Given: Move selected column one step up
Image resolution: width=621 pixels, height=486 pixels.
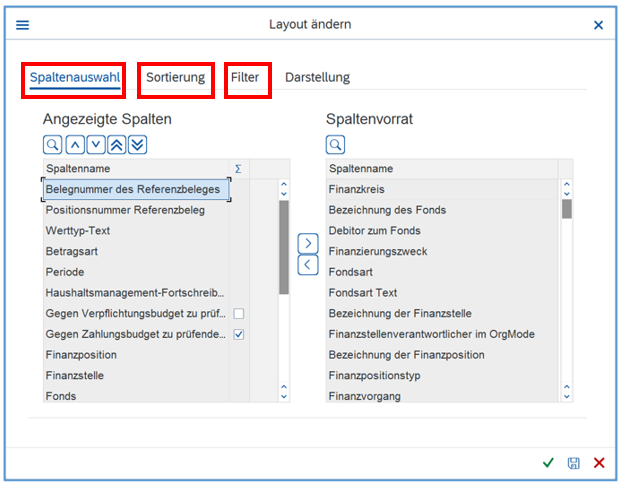Looking at the screenshot, I should pos(74,145).
